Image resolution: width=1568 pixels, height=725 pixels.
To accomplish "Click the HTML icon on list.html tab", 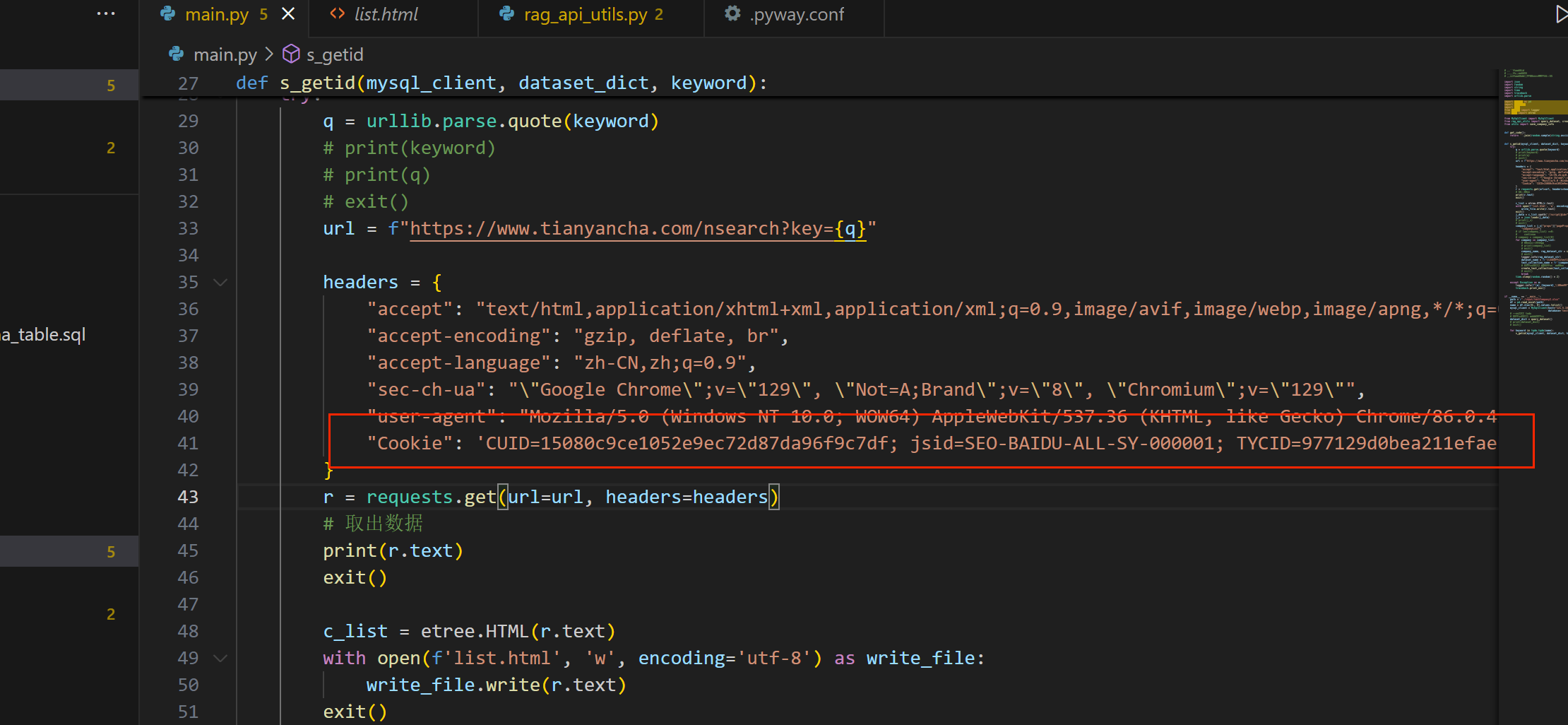I will (x=338, y=14).
